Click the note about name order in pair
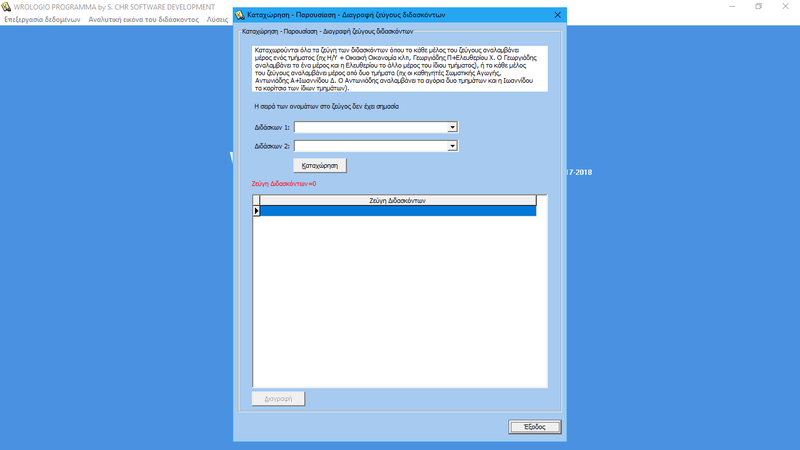Image resolution: width=800 pixels, height=450 pixels. pos(327,107)
